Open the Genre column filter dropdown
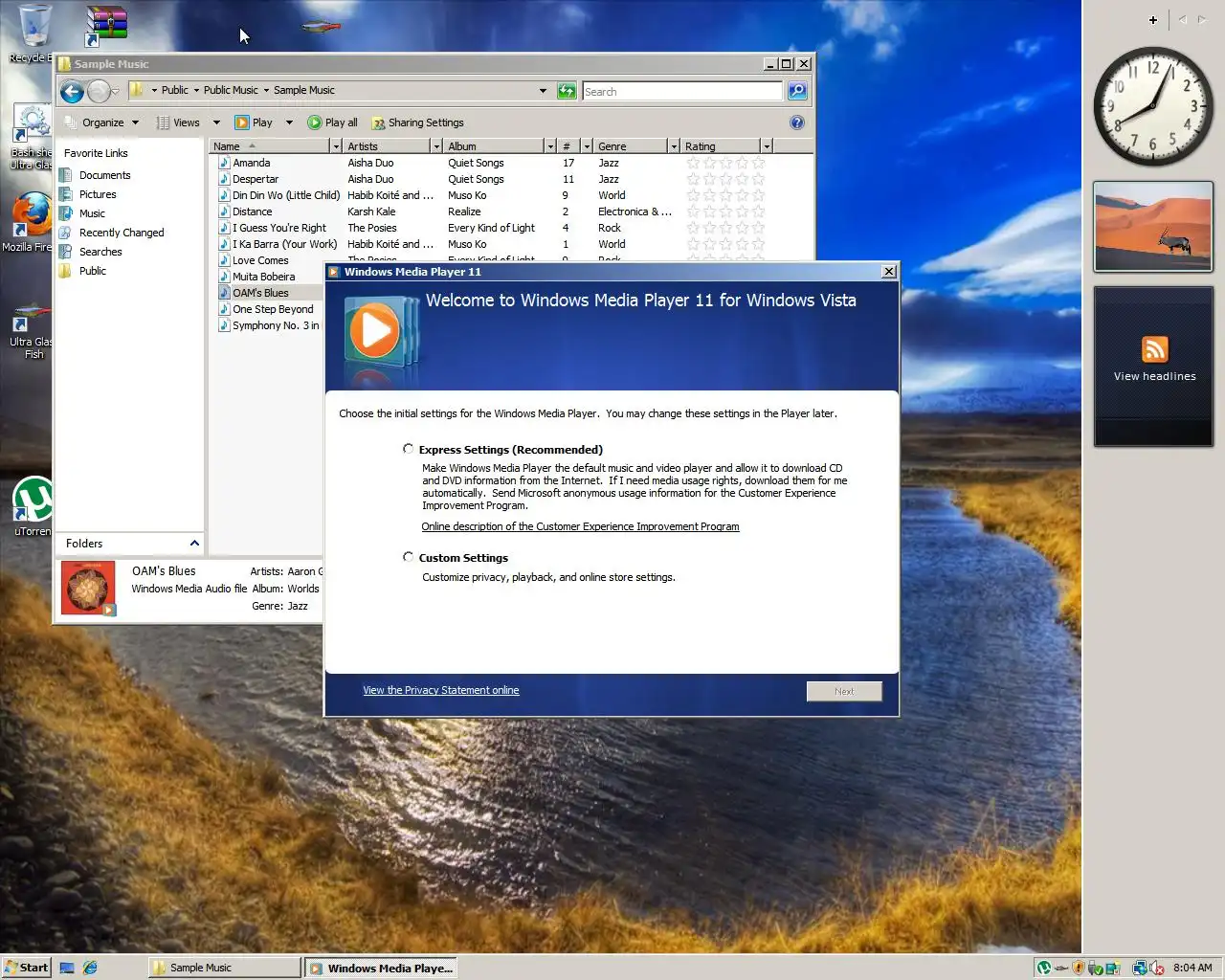The height and width of the screenshot is (980, 1225). tap(674, 146)
